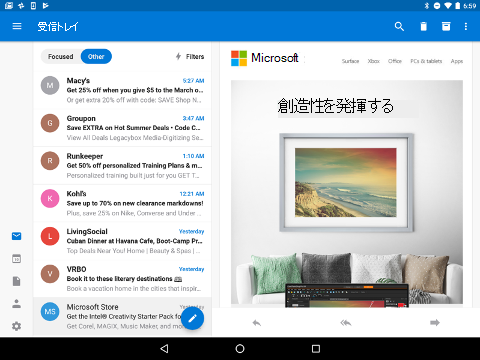Select the Other inbox tab
Viewport: 480px width, 360px height.
[96, 56]
